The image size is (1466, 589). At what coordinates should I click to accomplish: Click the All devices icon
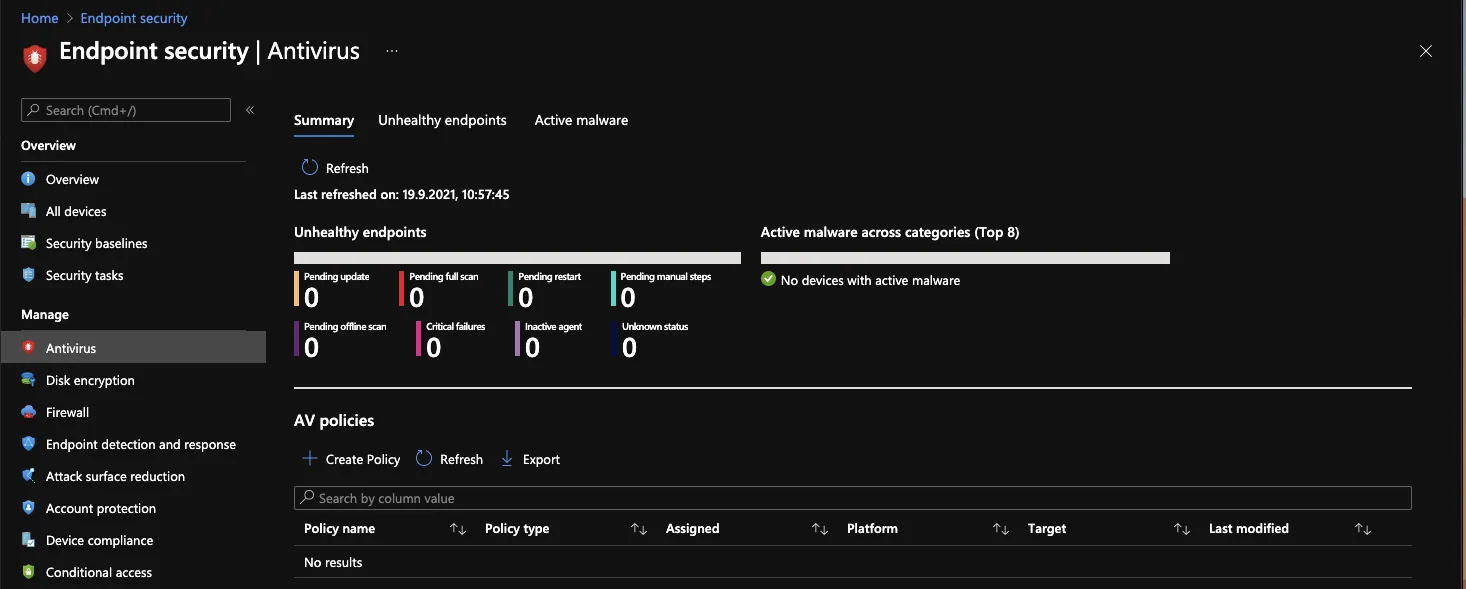click(28, 211)
